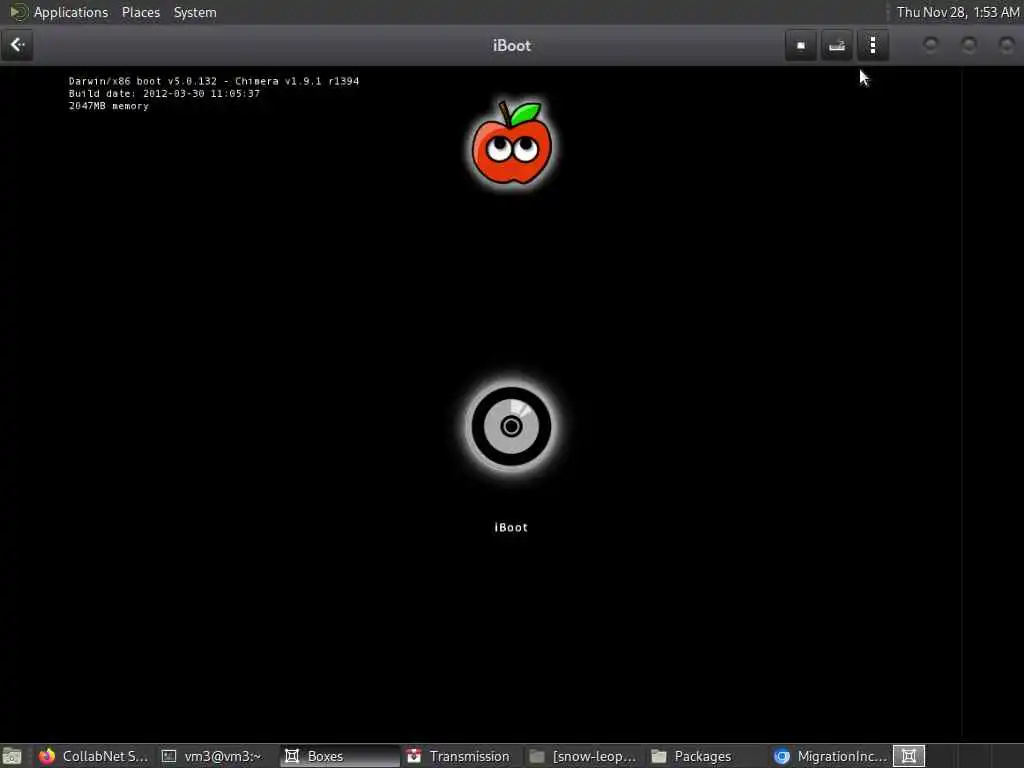Select the iBoot disc boot icon
The width and height of the screenshot is (1024, 768).
tap(511, 426)
